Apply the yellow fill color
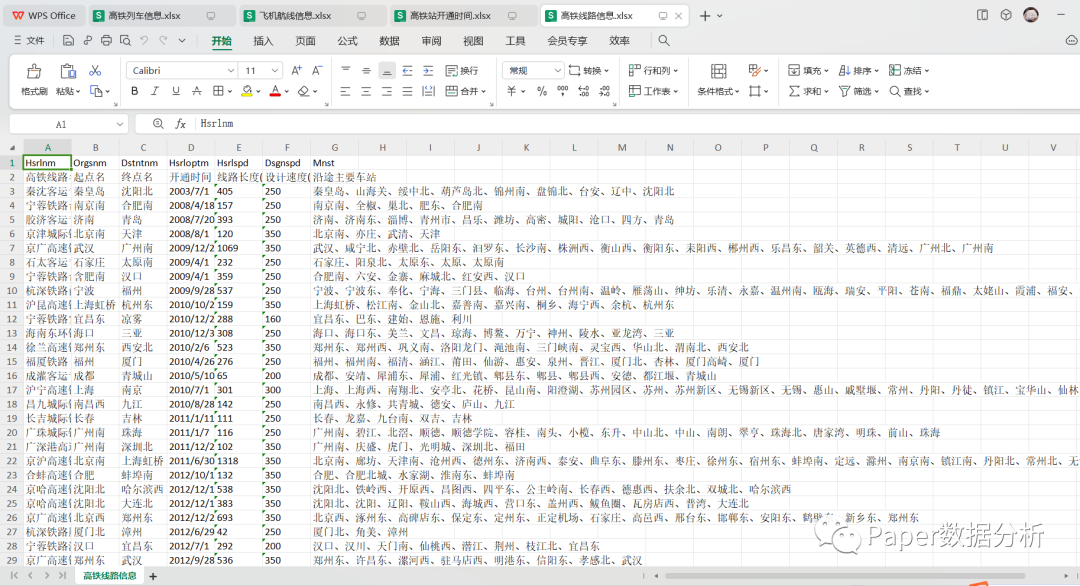The height and width of the screenshot is (586, 1080). (247, 91)
